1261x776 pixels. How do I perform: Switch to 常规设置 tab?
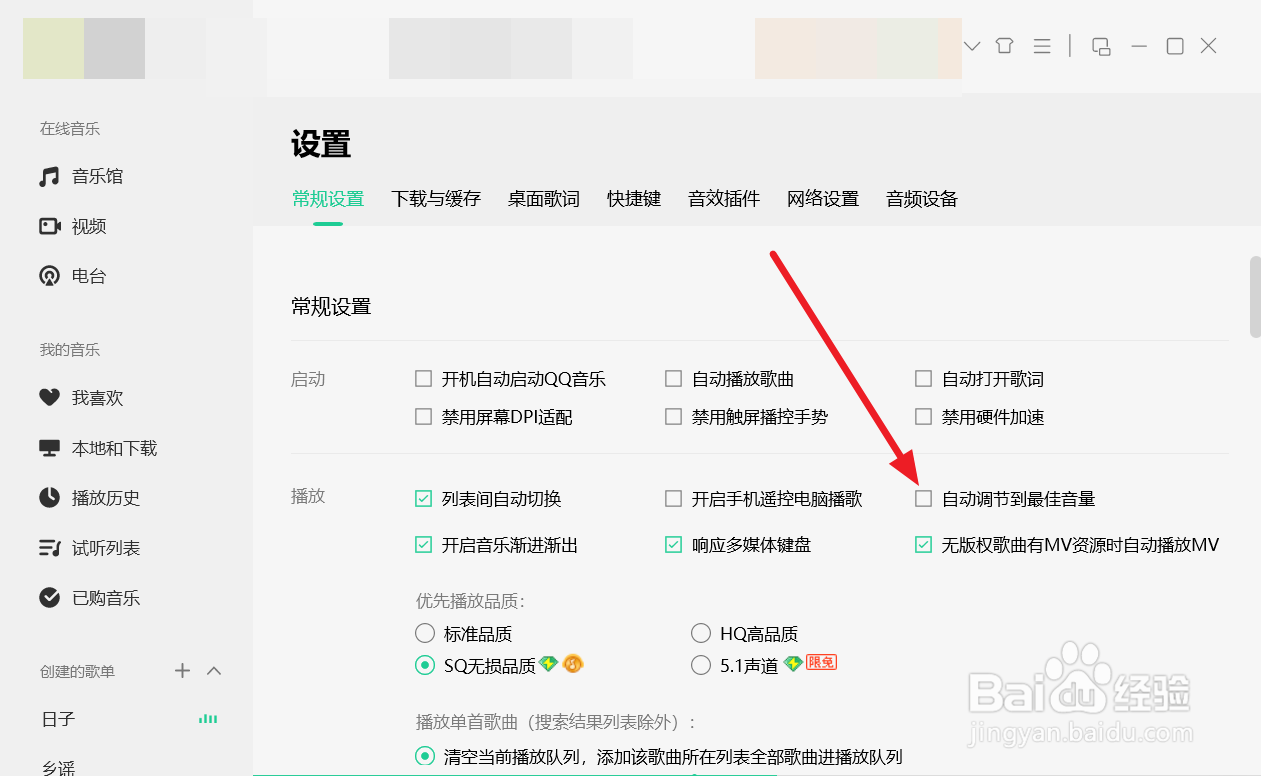(328, 199)
